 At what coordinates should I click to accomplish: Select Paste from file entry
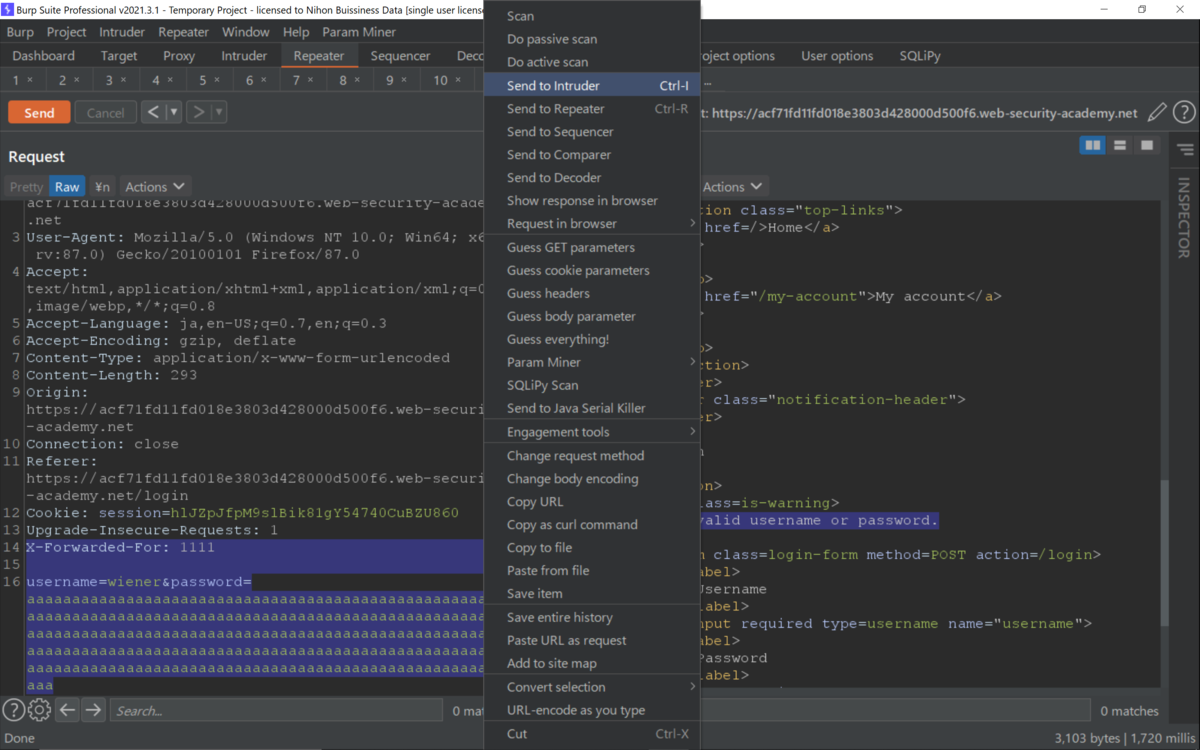[591, 571]
